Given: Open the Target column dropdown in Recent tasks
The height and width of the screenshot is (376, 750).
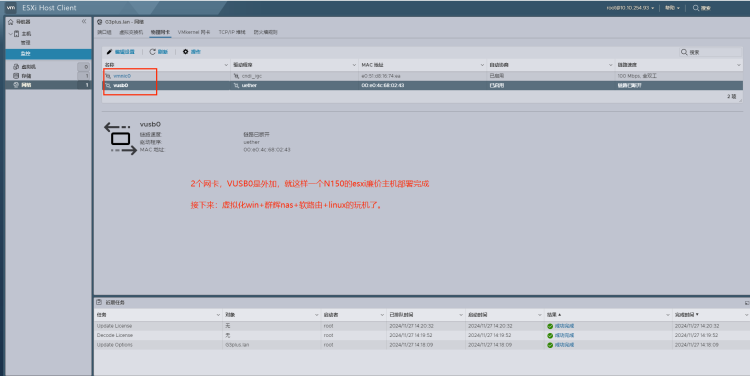Looking at the screenshot, I should pos(317,315).
